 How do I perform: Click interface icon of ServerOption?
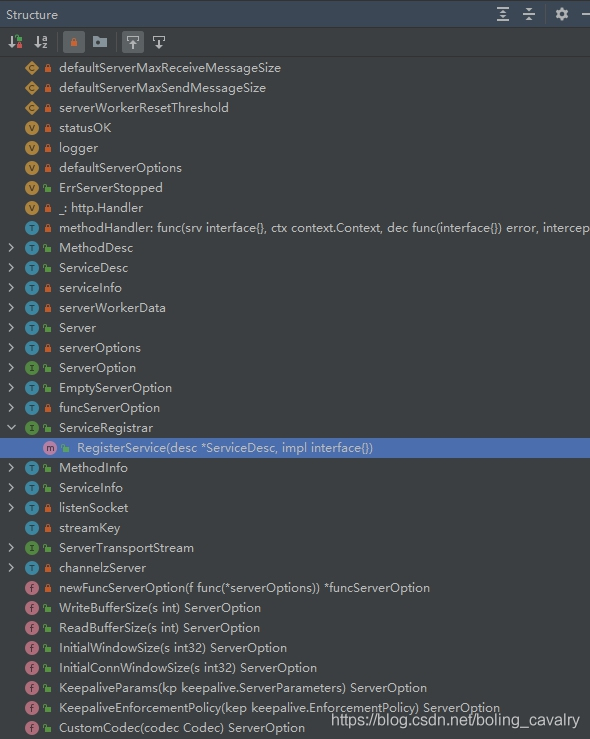32,368
